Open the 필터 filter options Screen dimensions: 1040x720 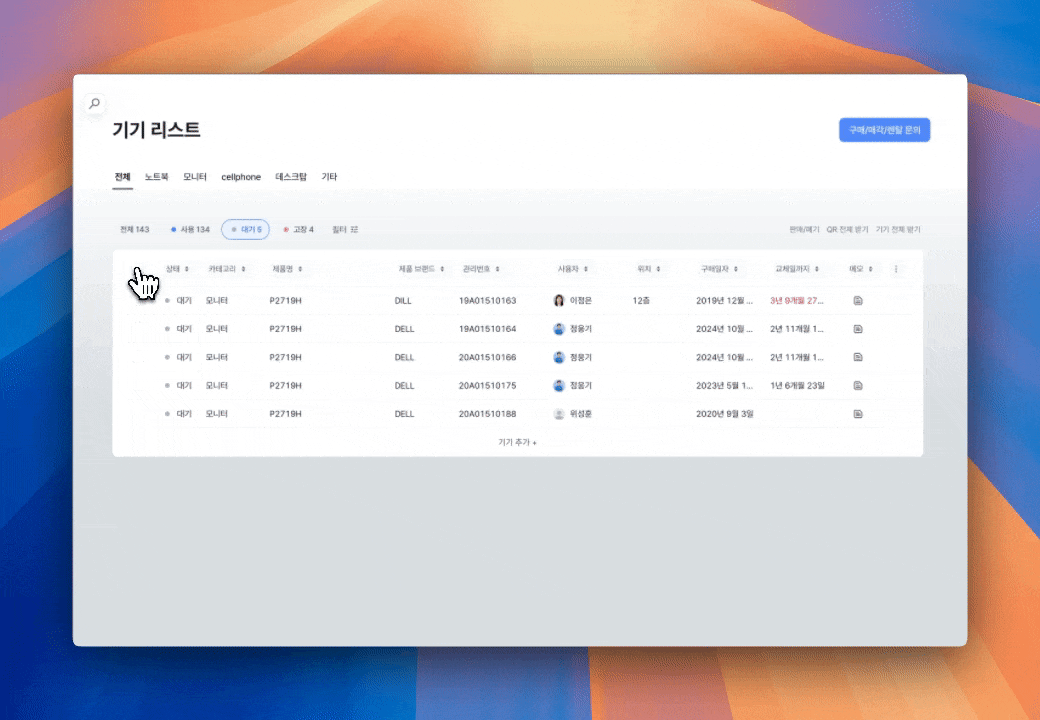[344, 230]
